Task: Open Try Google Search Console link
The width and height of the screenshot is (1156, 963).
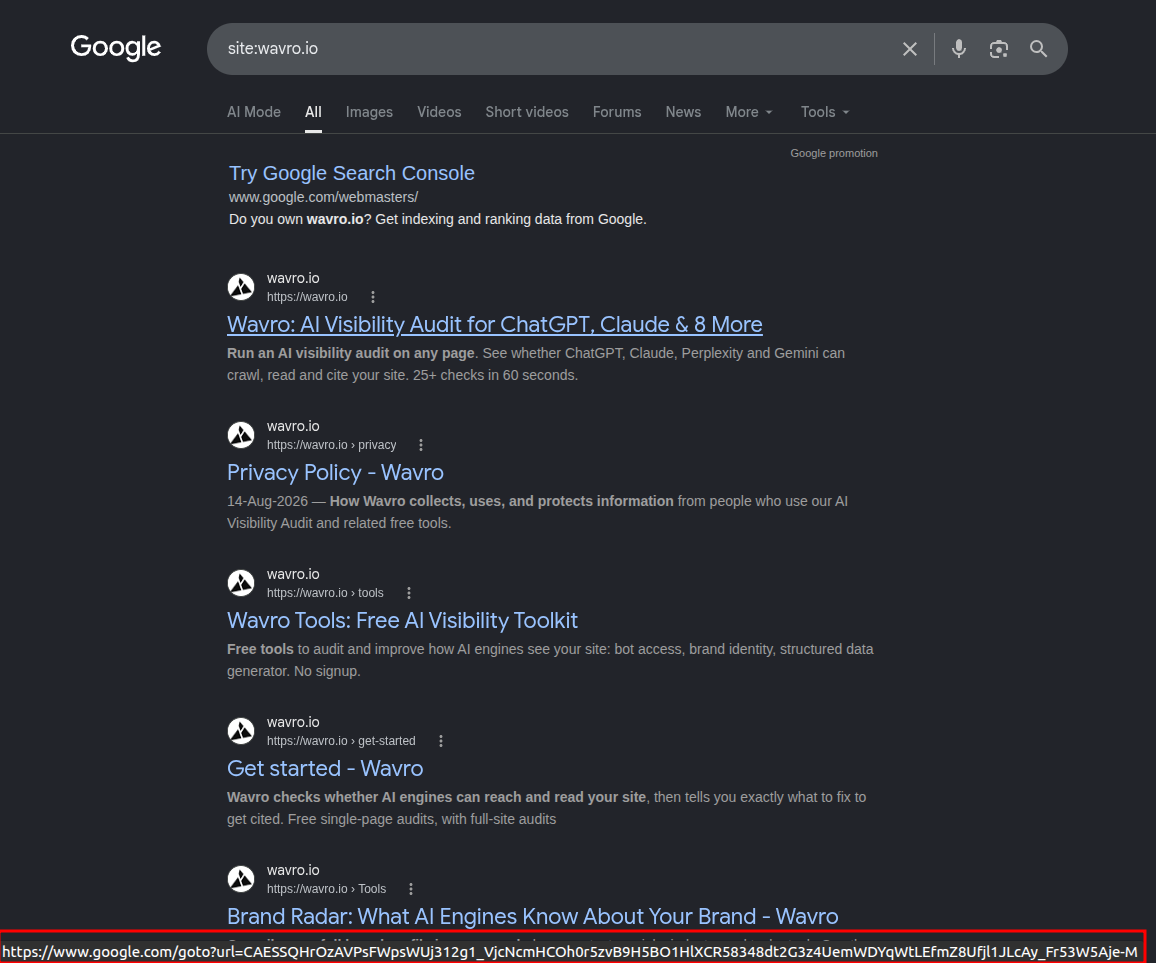Action: 352,173
